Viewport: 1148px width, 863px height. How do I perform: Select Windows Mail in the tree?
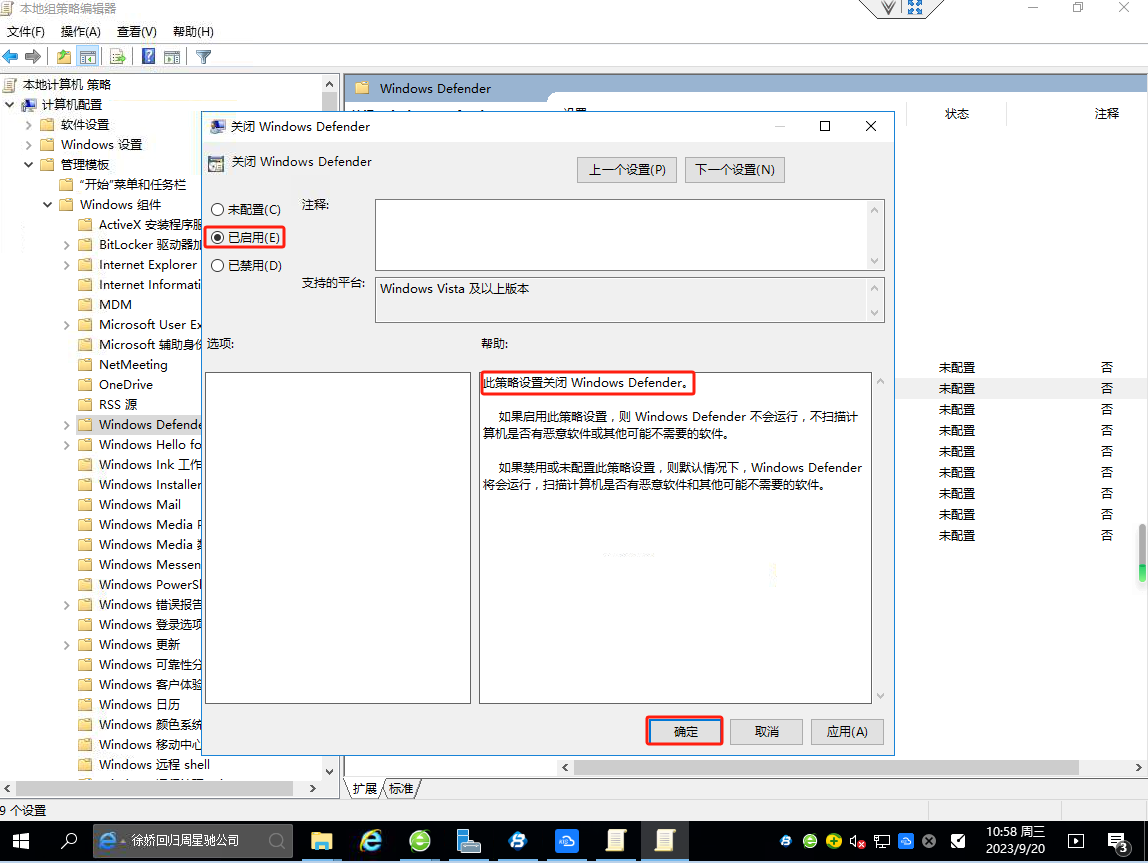pyautogui.click(x=140, y=504)
